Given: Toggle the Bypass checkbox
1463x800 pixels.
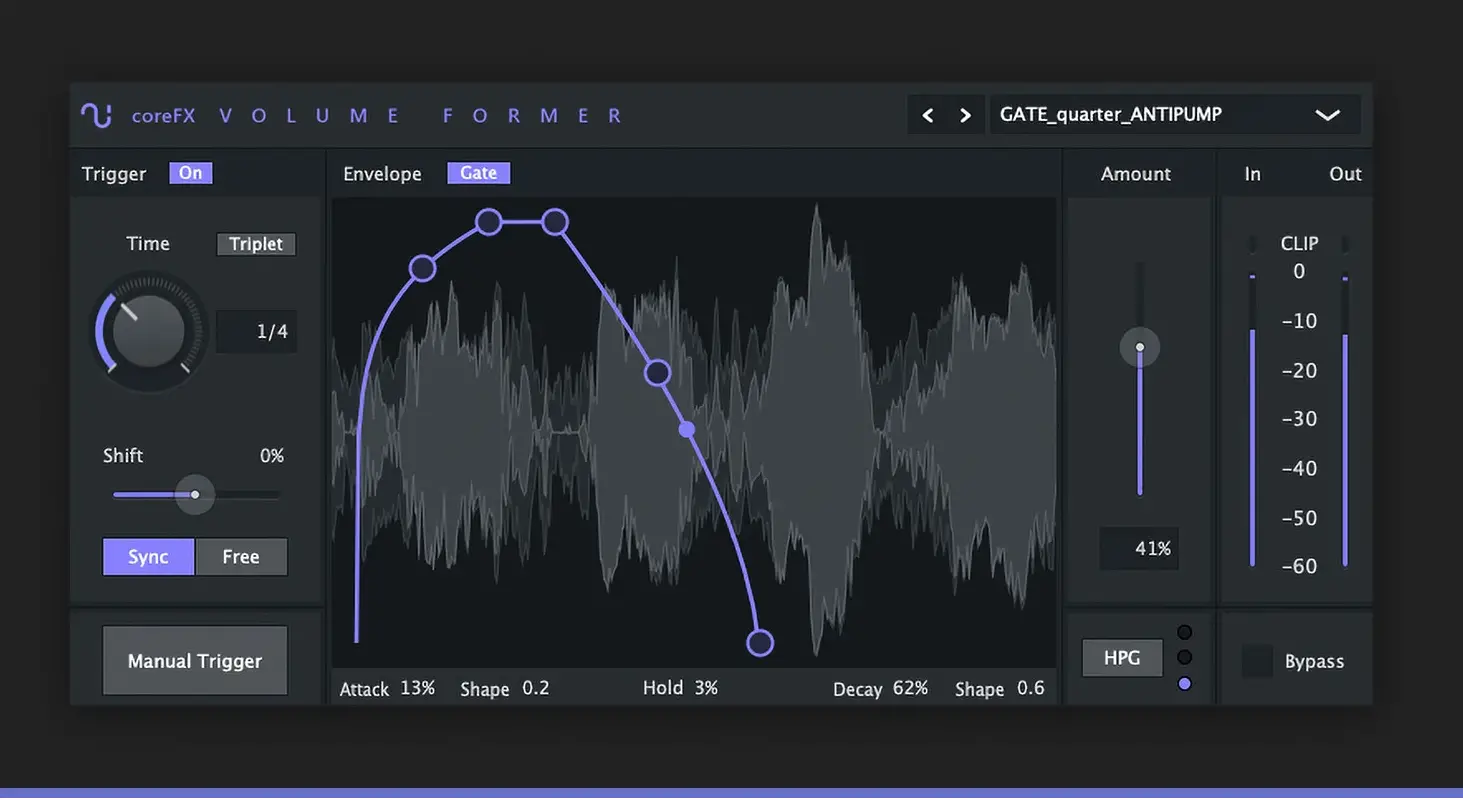Looking at the screenshot, I should 1257,661.
